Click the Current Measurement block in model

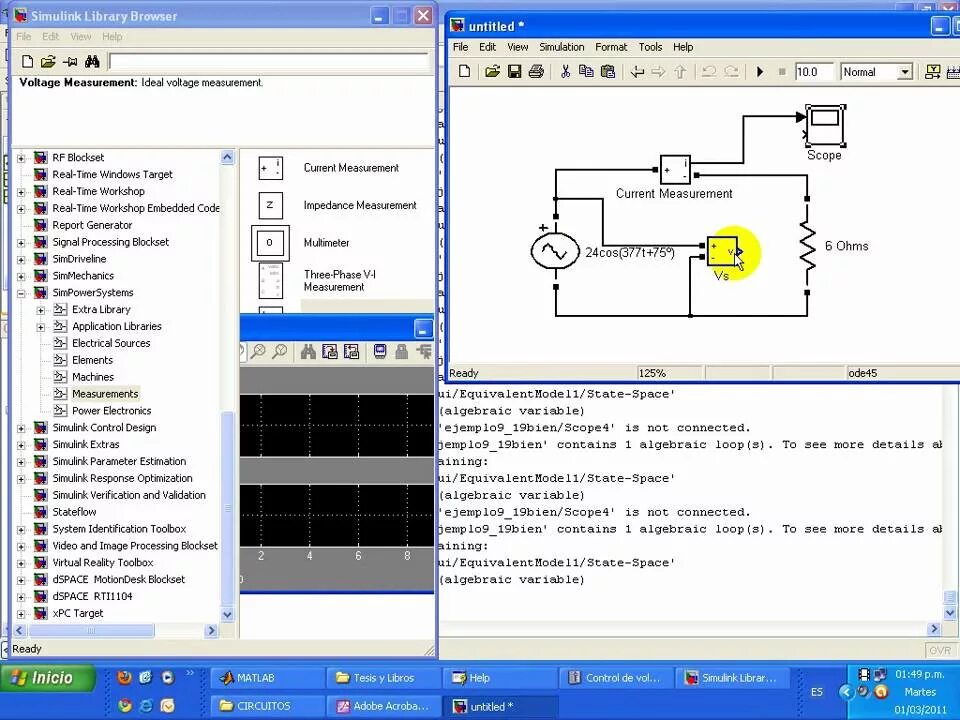pos(675,170)
